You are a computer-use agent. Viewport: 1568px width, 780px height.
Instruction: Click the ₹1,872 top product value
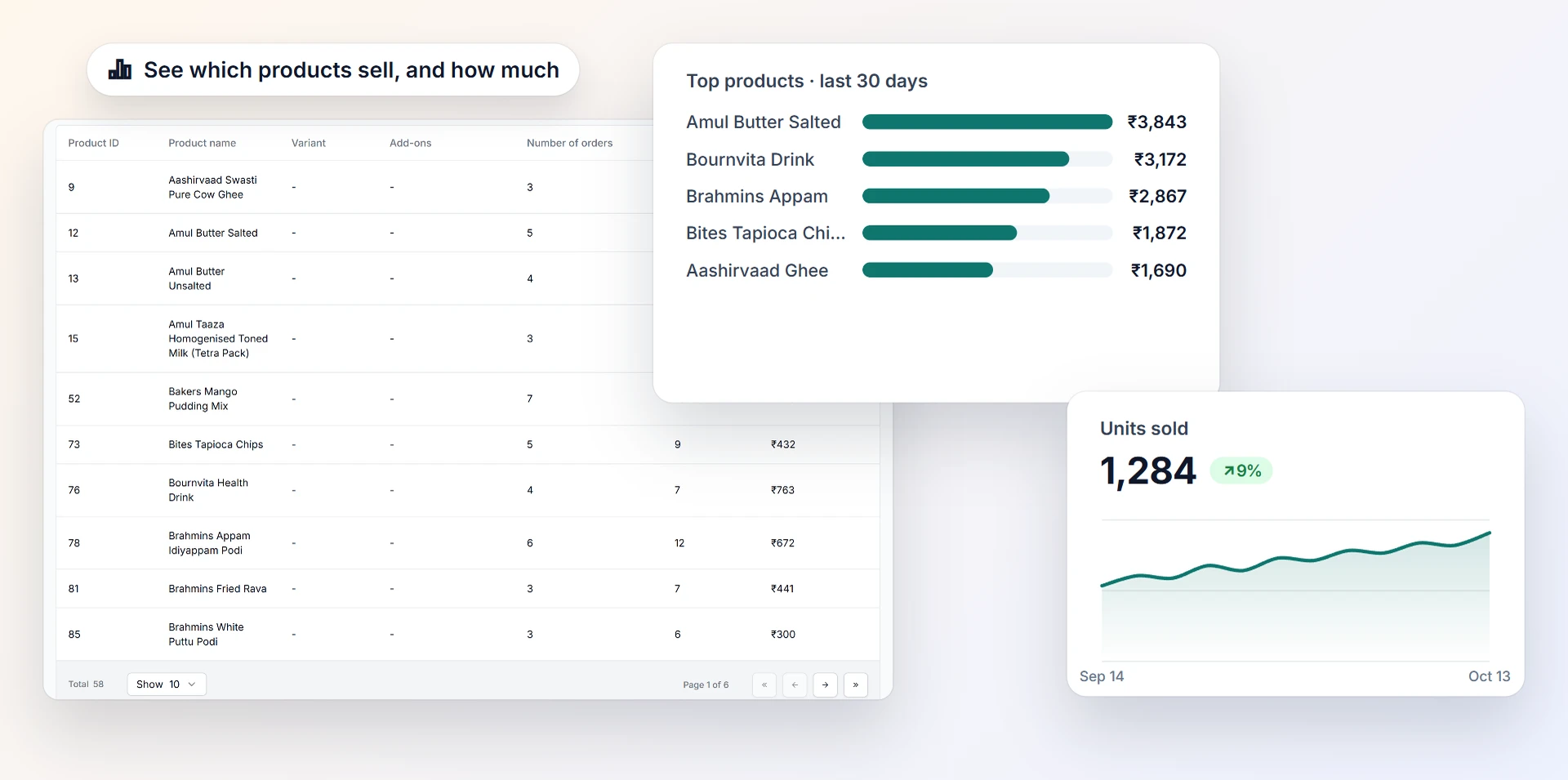(x=1159, y=233)
